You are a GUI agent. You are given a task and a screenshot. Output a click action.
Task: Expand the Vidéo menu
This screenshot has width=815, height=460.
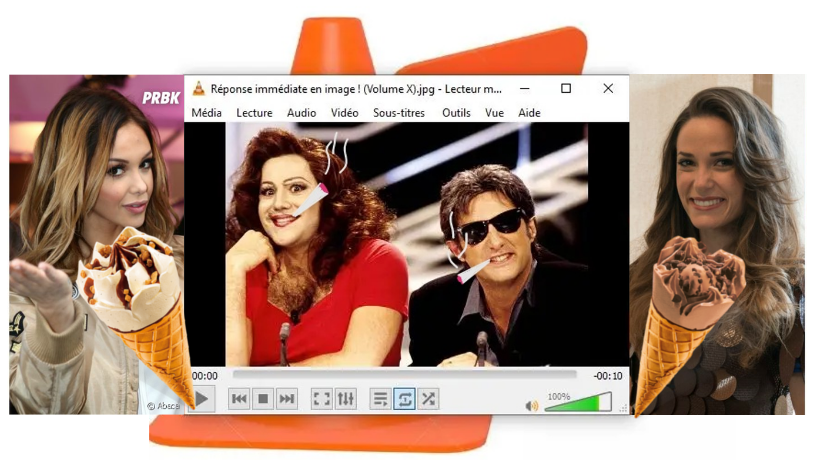click(x=344, y=113)
